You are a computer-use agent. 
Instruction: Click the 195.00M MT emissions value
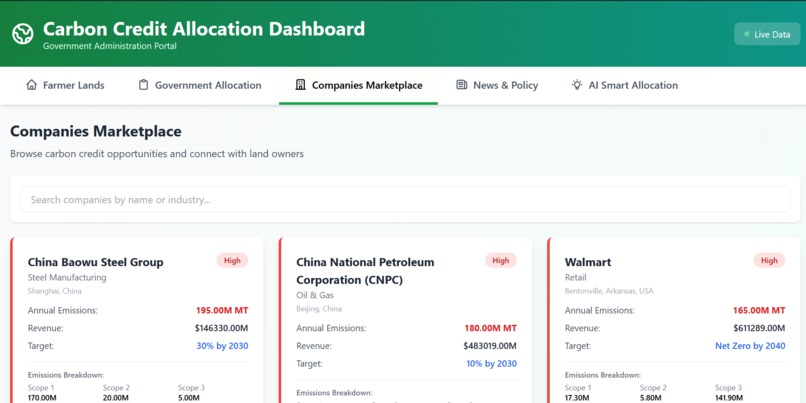[x=222, y=310]
